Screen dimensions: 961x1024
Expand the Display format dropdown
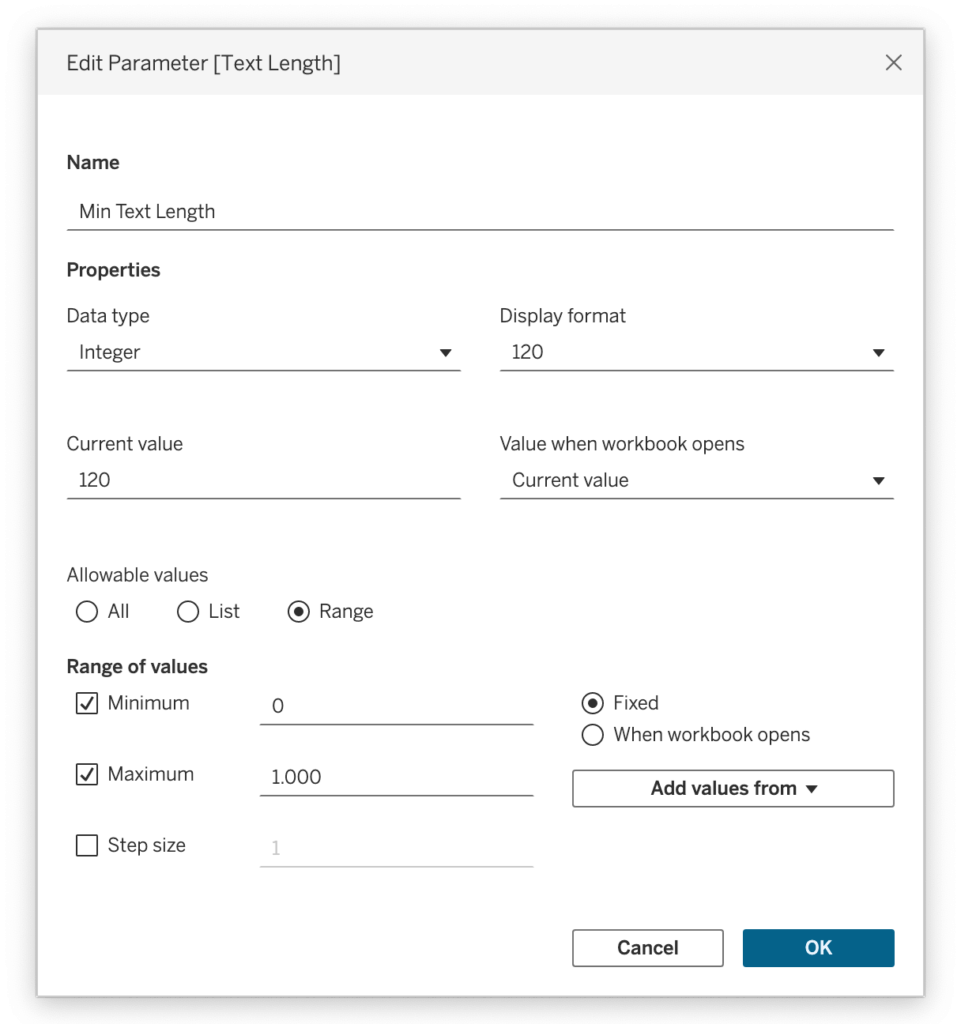coord(697,353)
